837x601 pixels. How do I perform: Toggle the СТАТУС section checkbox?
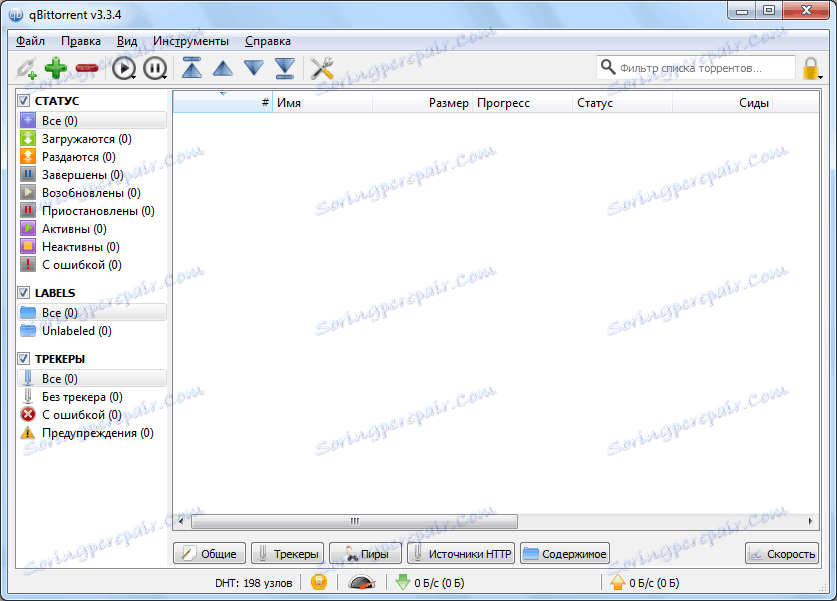(x=23, y=100)
